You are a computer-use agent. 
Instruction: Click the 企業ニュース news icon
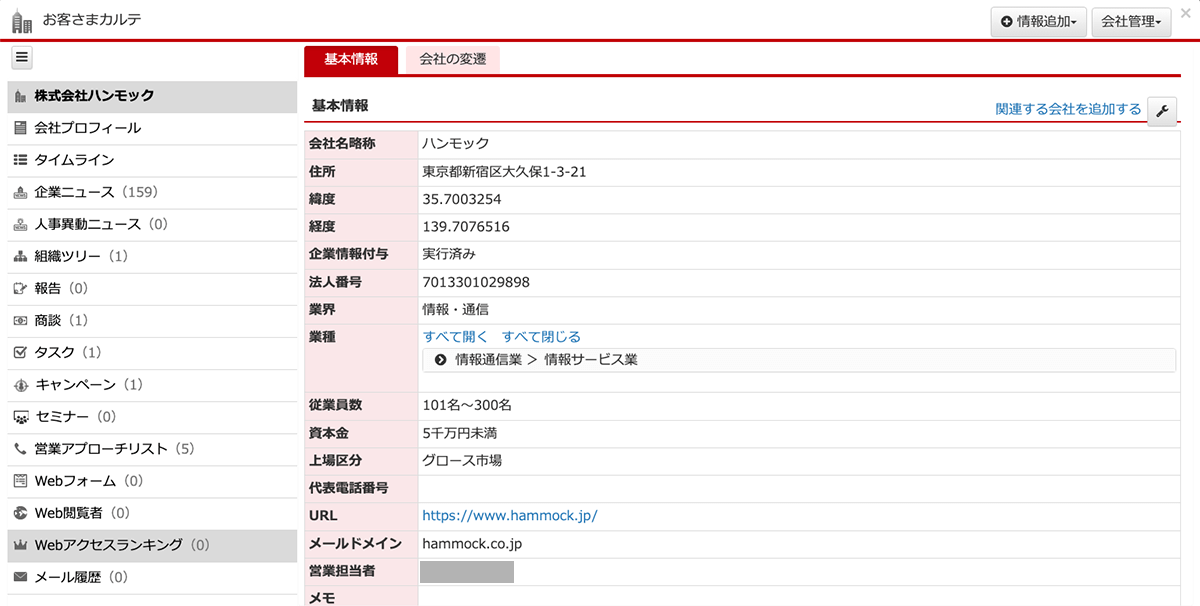(x=20, y=192)
